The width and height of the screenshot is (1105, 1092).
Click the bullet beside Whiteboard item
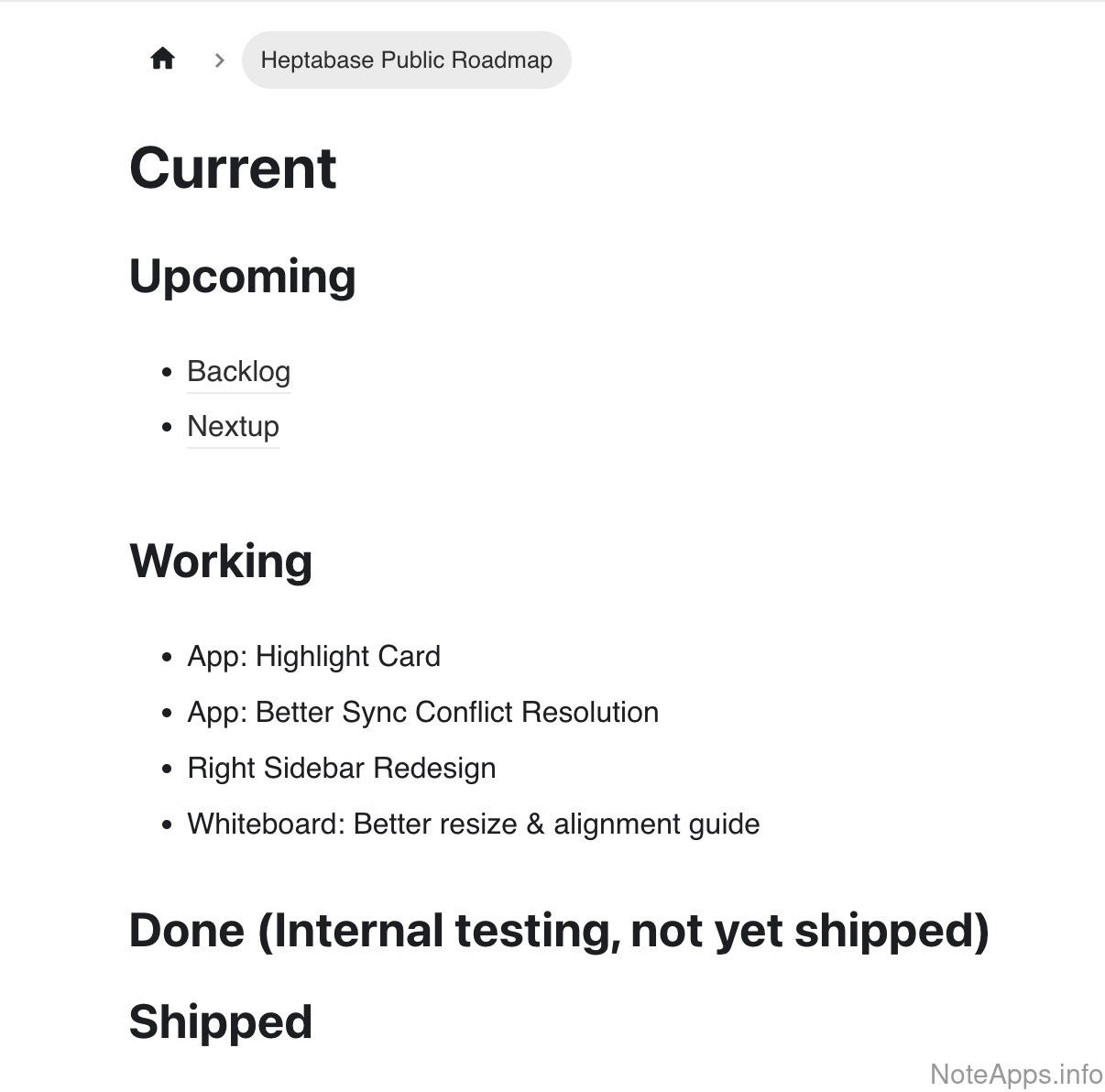[166, 825]
